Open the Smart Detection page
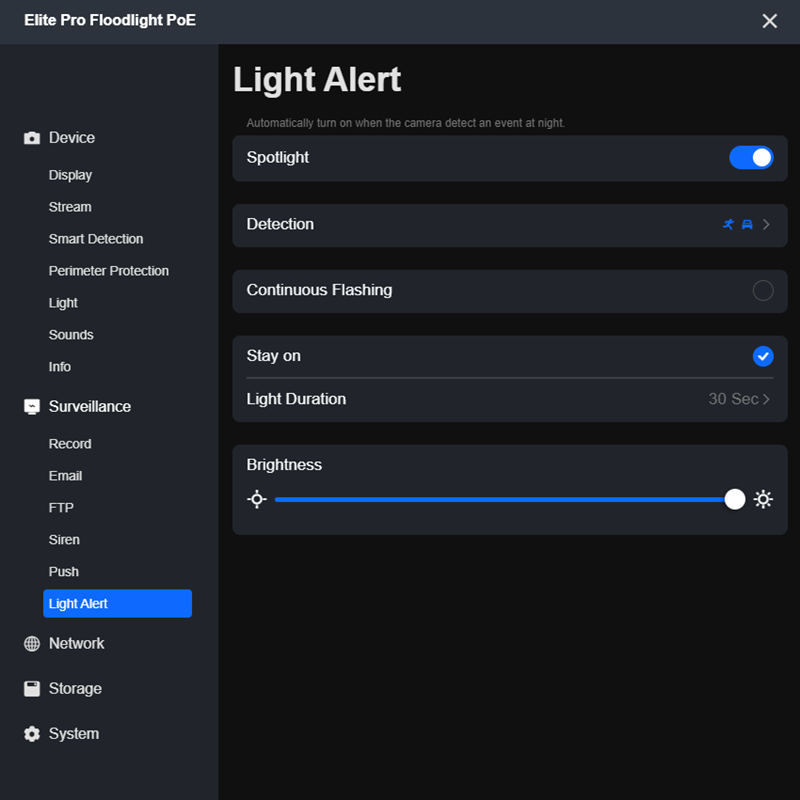Viewport: 800px width, 800px height. point(95,238)
